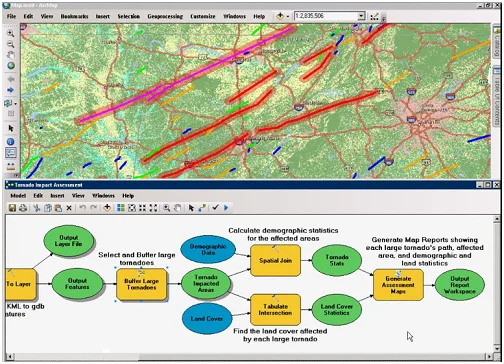This screenshot has height=364, width=504.
Task: Select the Spatial Join tool box
Action: (275, 260)
